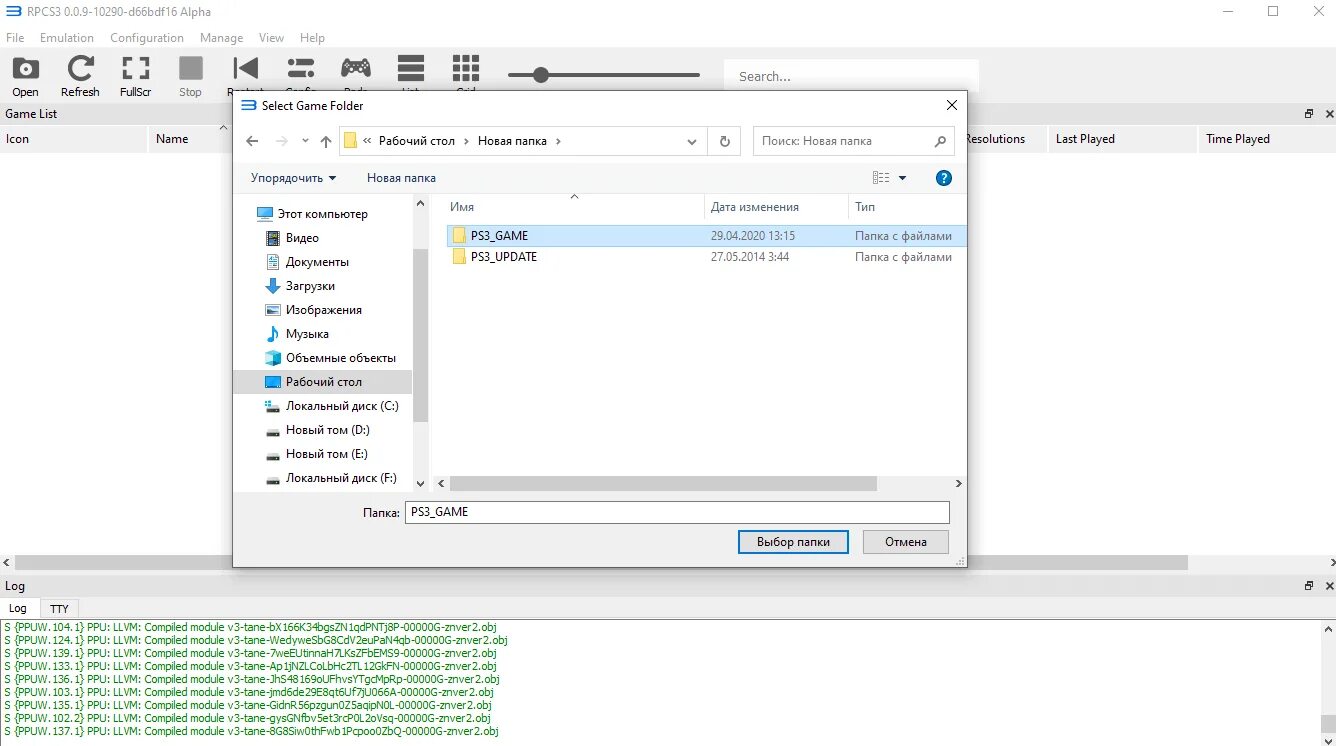
Task: Expand the recent locations arrow
Action: 306,141
